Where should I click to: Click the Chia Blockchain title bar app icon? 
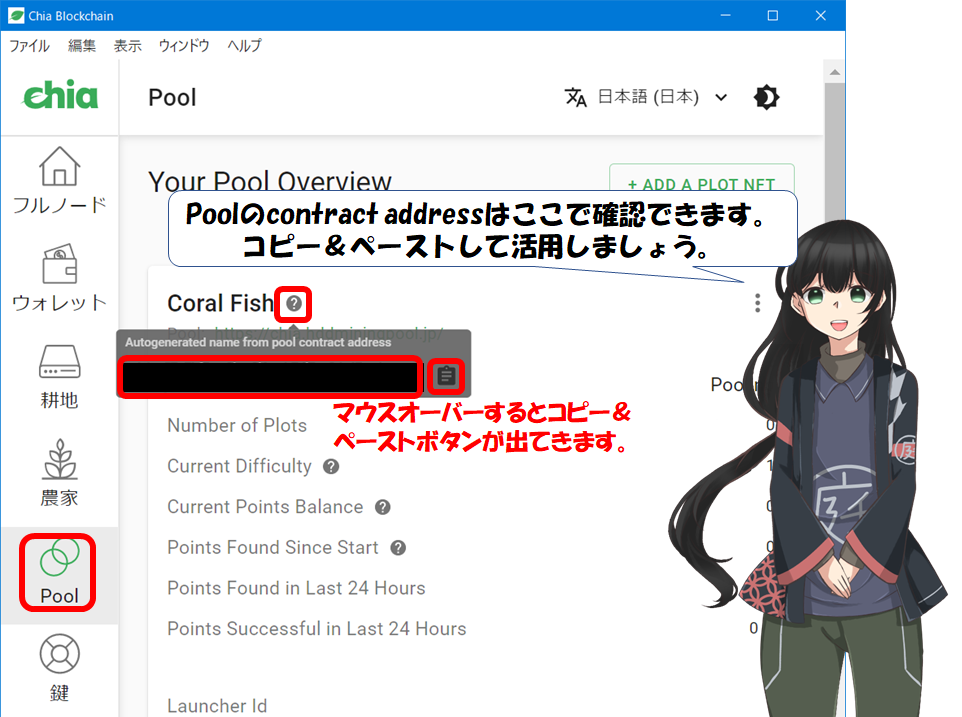[x=16, y=15]
